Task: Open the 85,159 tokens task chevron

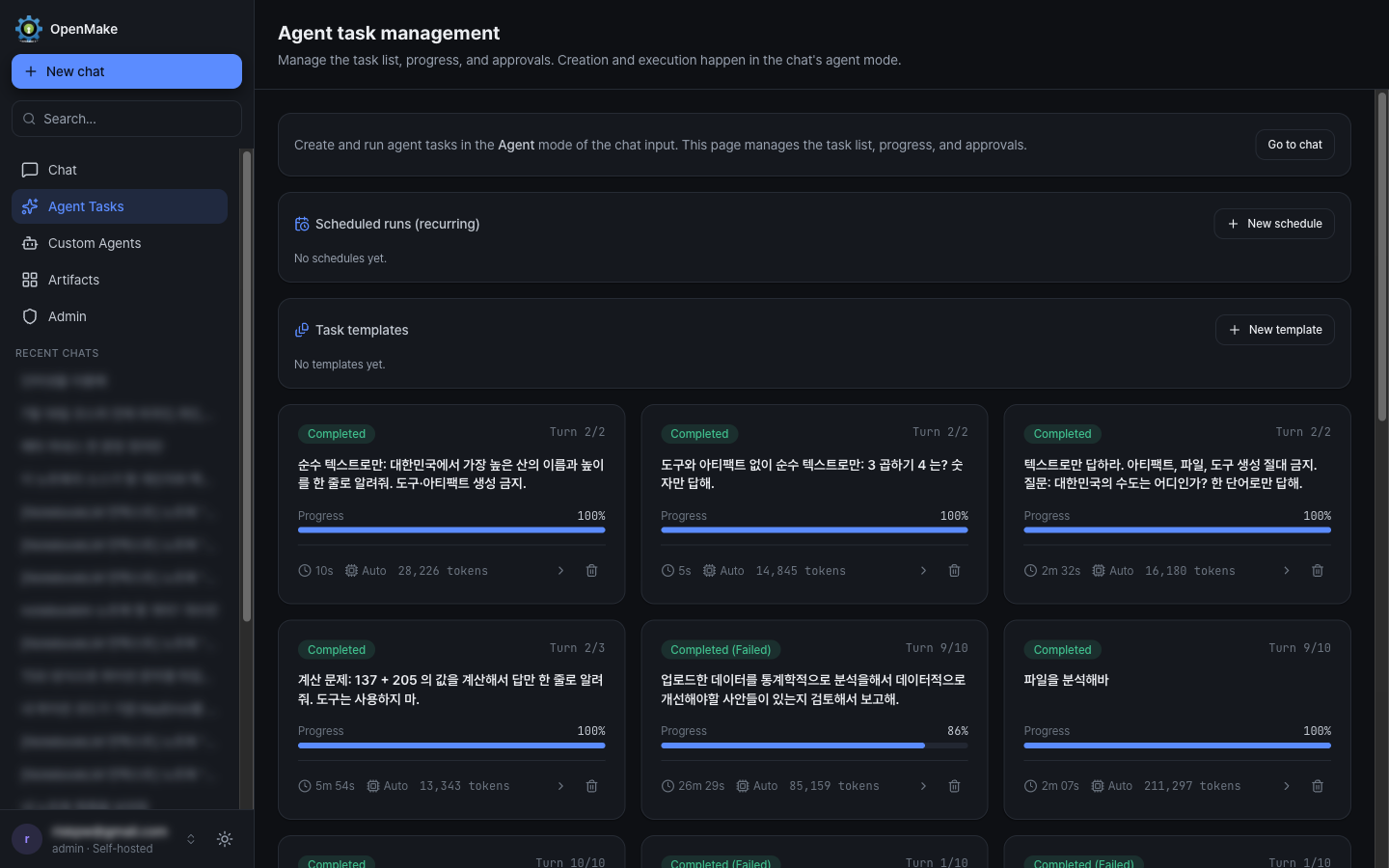Action: tap(923, 786)
